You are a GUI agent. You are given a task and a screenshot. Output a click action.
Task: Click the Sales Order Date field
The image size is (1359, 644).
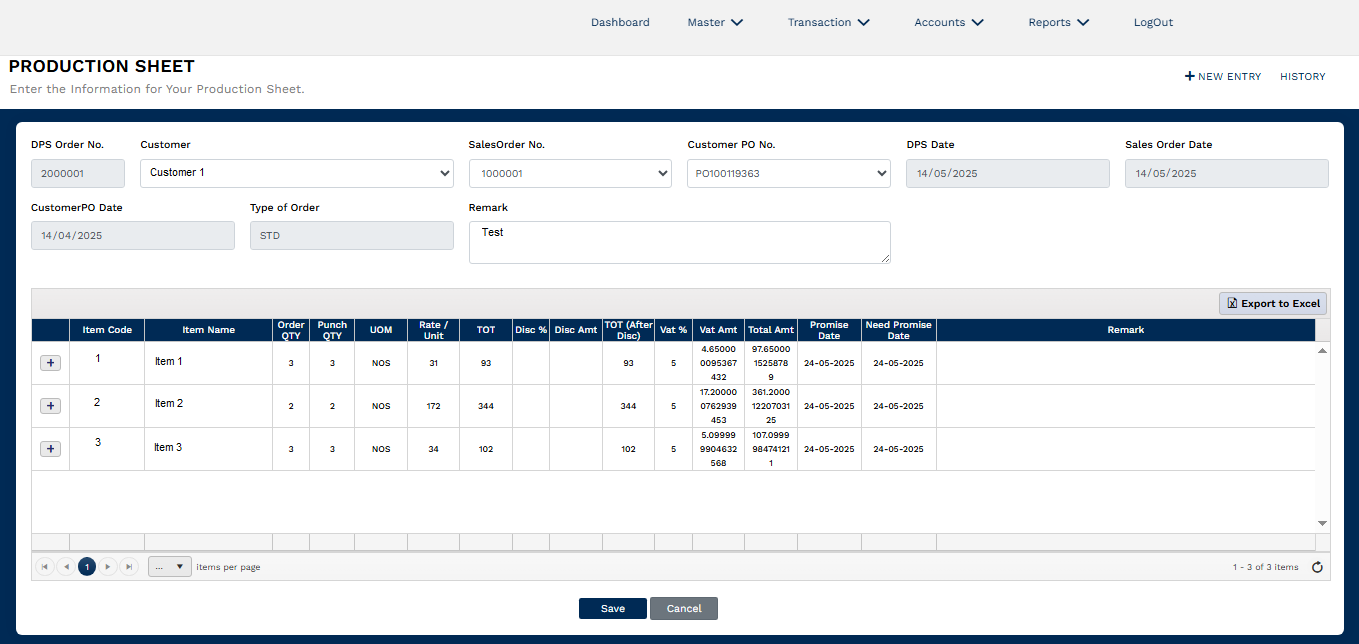(x=1227, y=173)
